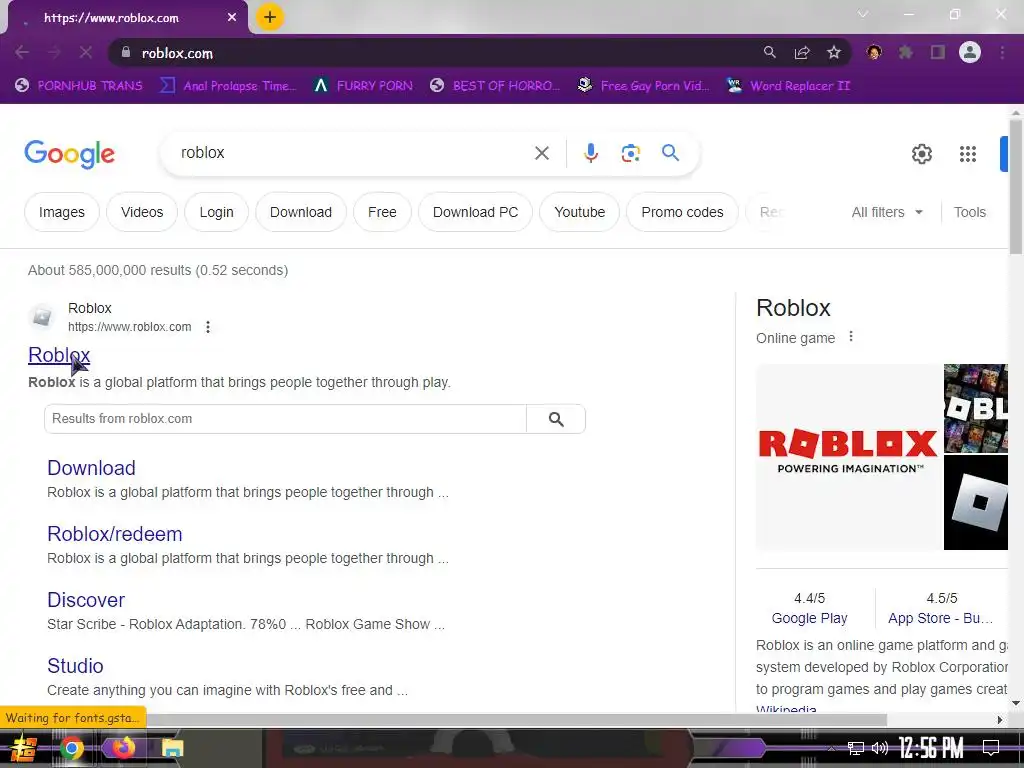Clear the Google search box with X
Image resolution: width=1024 pixels, height=768 pixels.
click(541, 153)
